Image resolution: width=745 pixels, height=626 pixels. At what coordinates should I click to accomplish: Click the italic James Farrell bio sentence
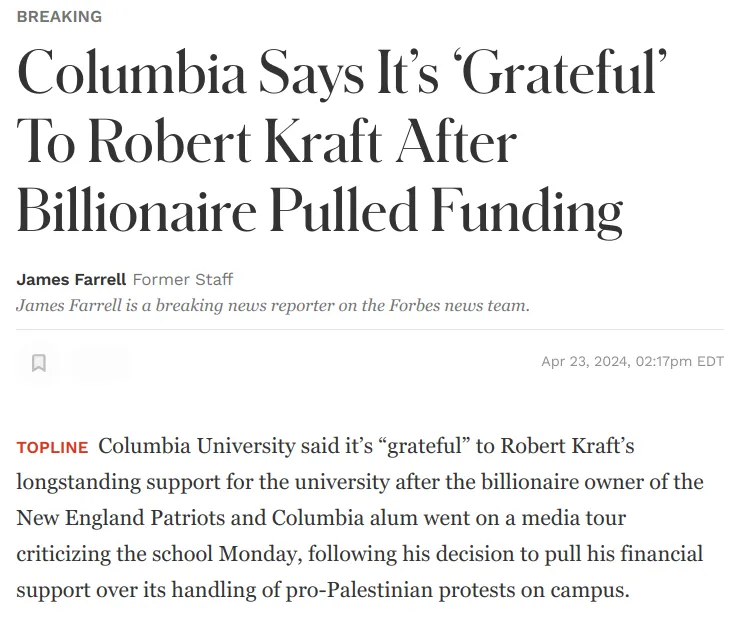(273, 305)
